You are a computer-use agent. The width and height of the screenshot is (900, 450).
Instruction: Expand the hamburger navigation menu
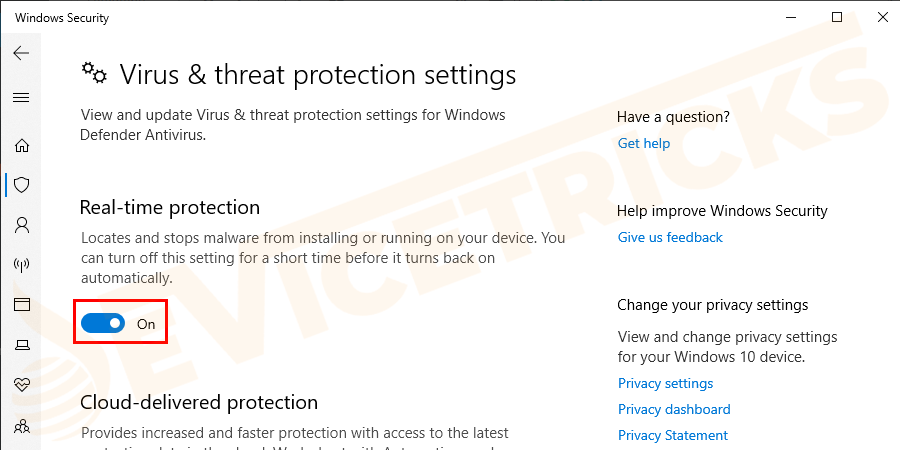click(x=21, y=98)
